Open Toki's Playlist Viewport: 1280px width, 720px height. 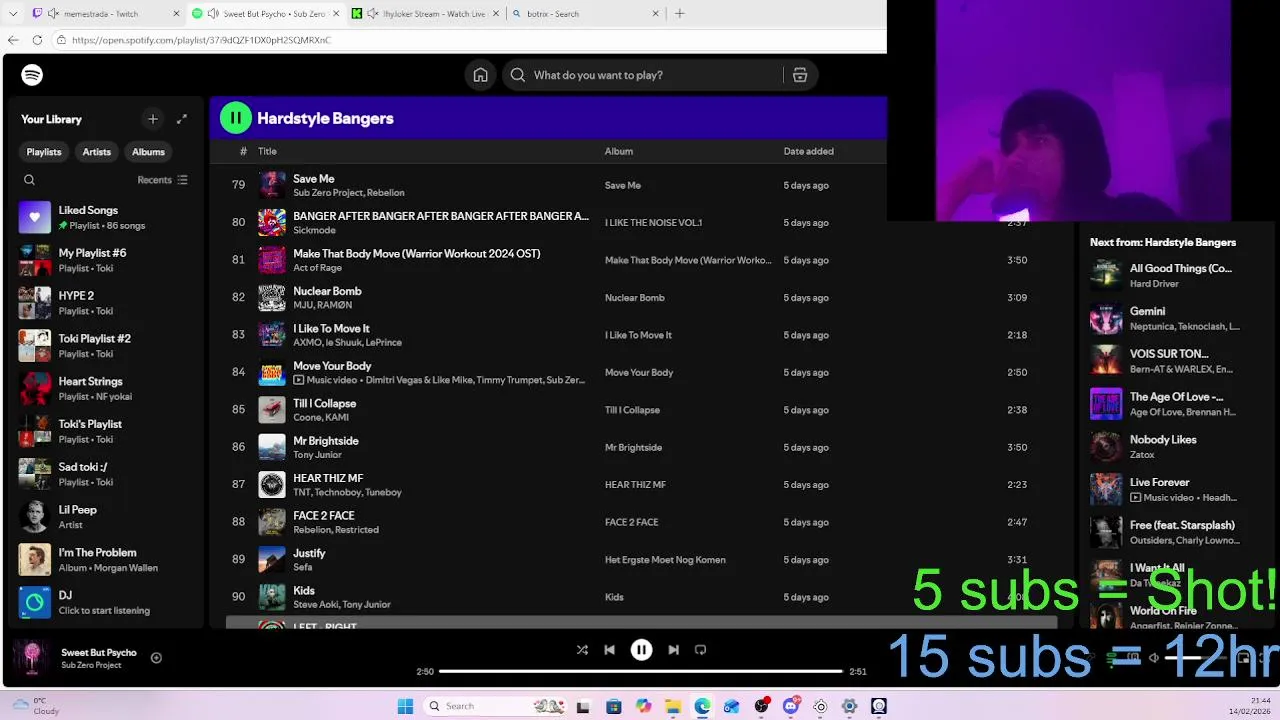[105, 431]
